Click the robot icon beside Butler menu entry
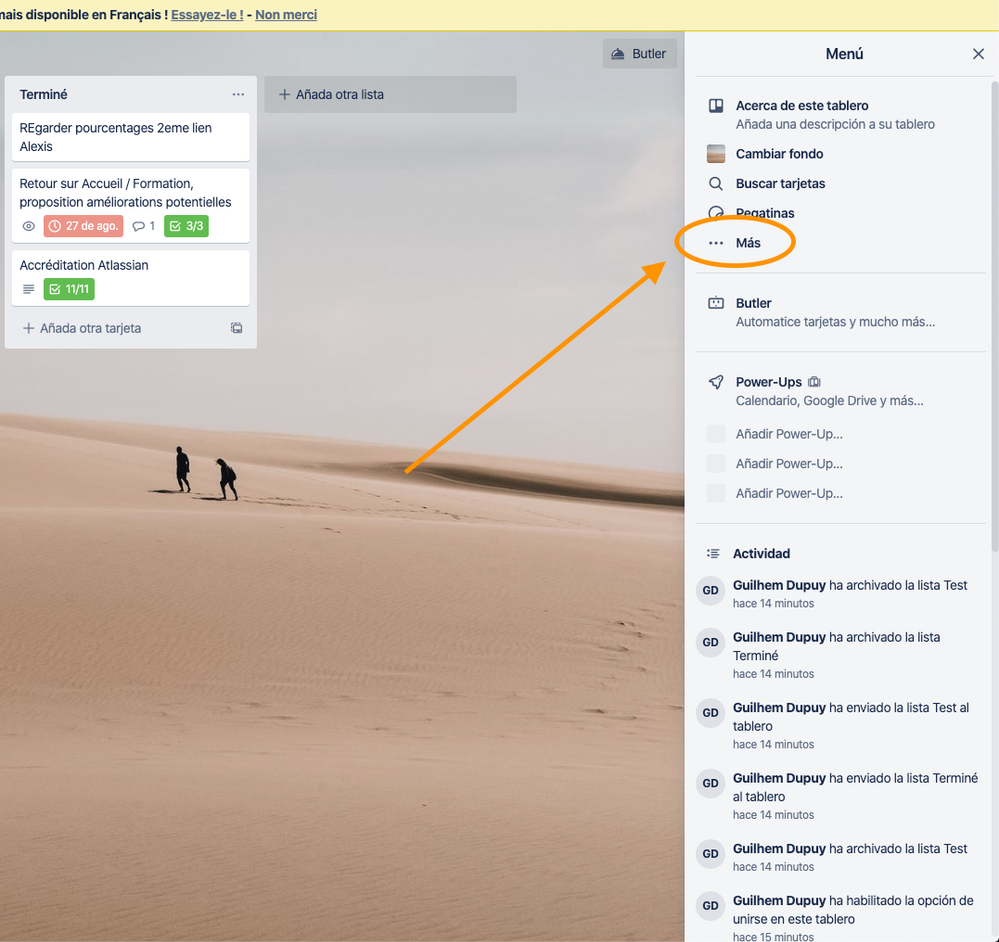 click(x=715, y=303)
